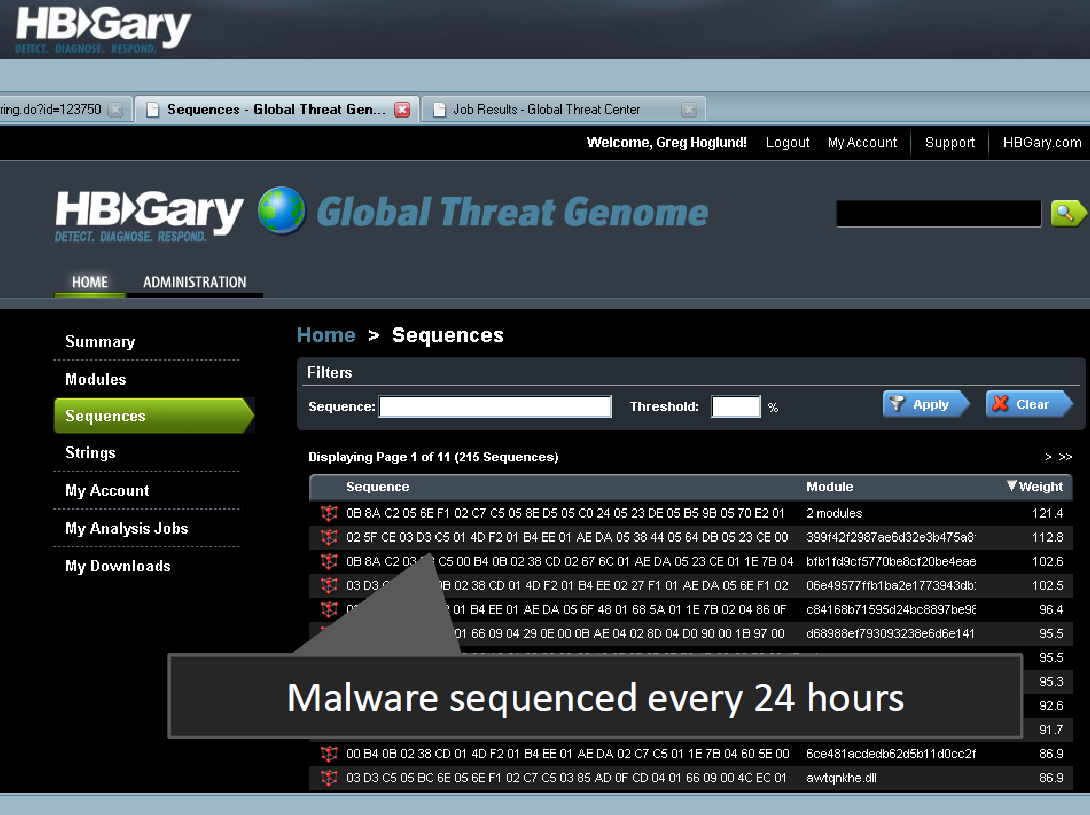Image resolution: width=1090 pixels, height=815 pixels.
Task: Open My Analysis Jobs in sidebar
Action: (x=127, y=528)
